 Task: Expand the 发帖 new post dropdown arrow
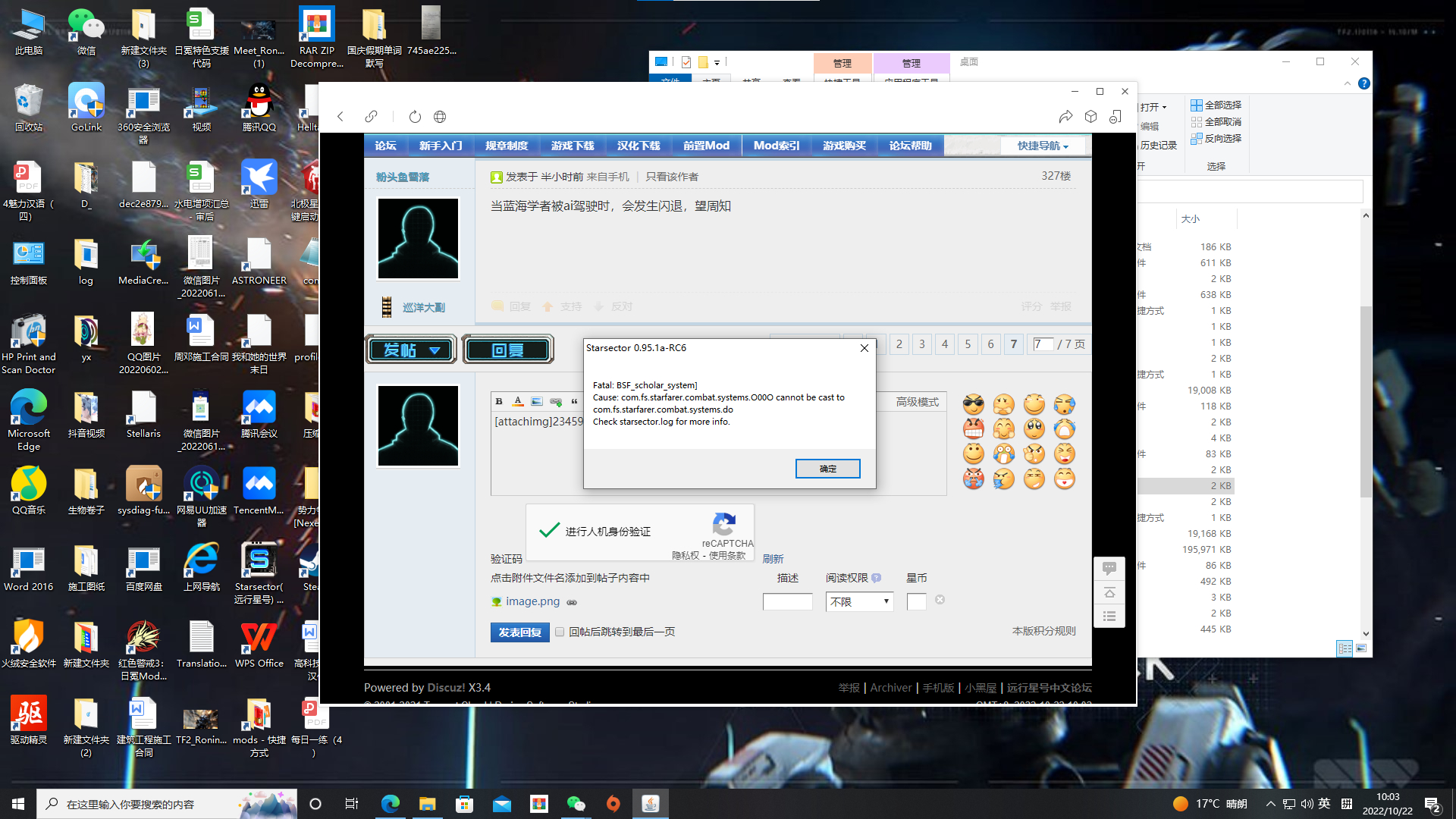click(435, 350)
